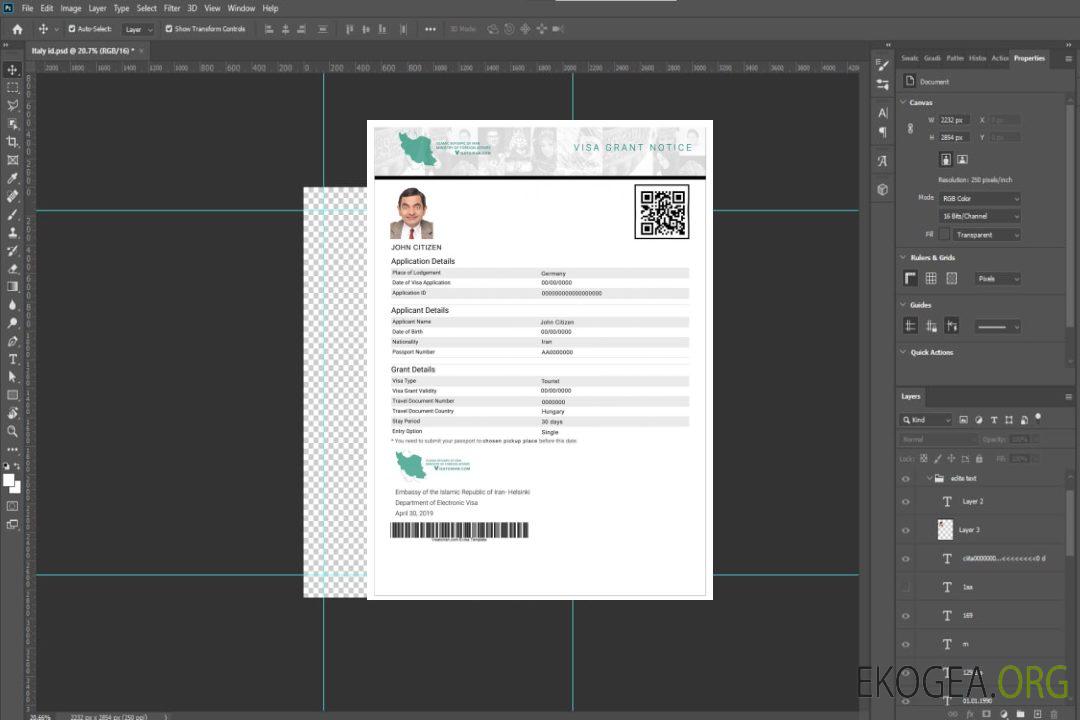Click the Home button in options bar

pyautogui.click(x=17, y=29)
